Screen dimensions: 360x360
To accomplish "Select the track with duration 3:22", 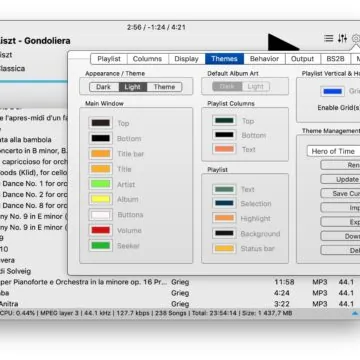I will [x=180, y=304].
